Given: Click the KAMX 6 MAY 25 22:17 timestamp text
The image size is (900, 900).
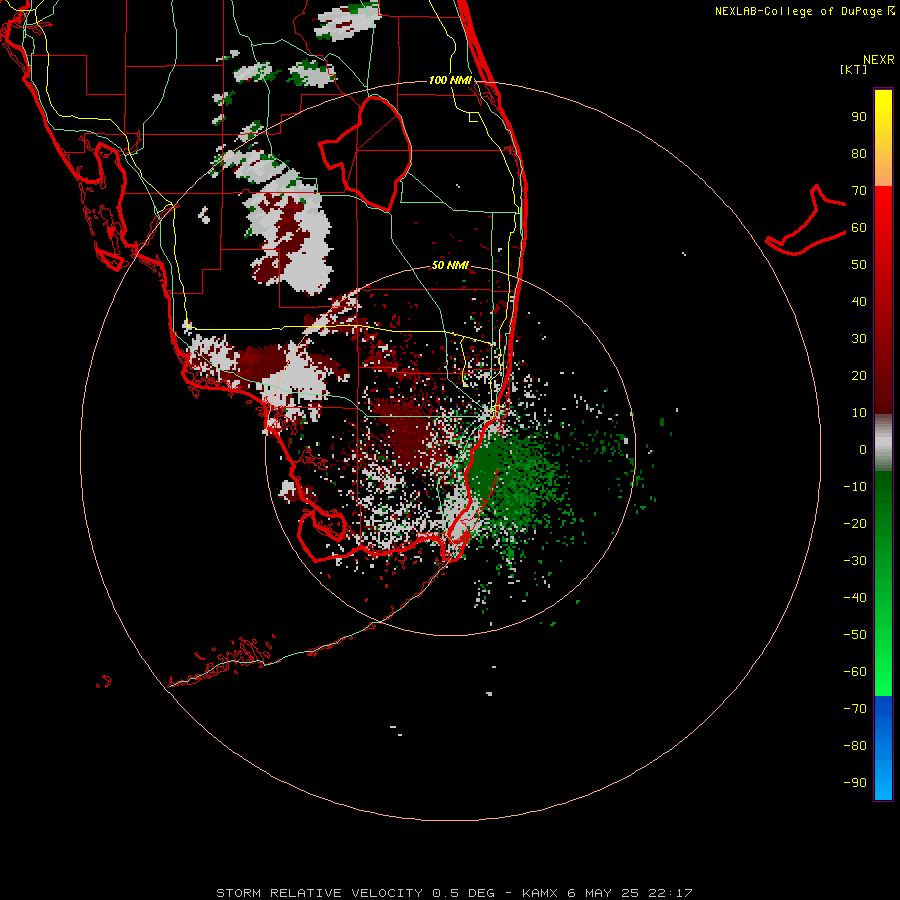Looking at the screenshot, I should tap(607, 893).
